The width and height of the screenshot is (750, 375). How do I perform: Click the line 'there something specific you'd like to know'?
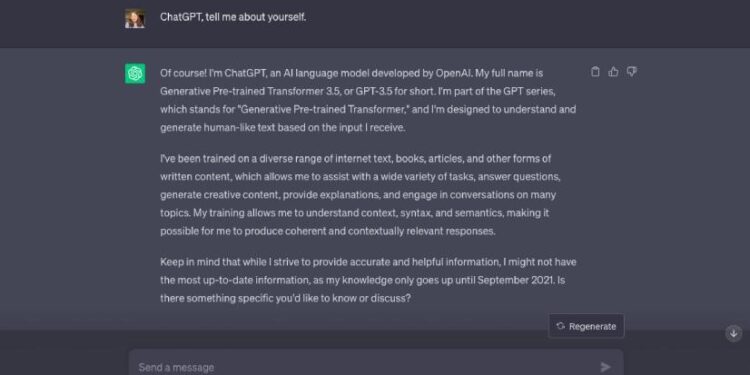pos(285,298)
